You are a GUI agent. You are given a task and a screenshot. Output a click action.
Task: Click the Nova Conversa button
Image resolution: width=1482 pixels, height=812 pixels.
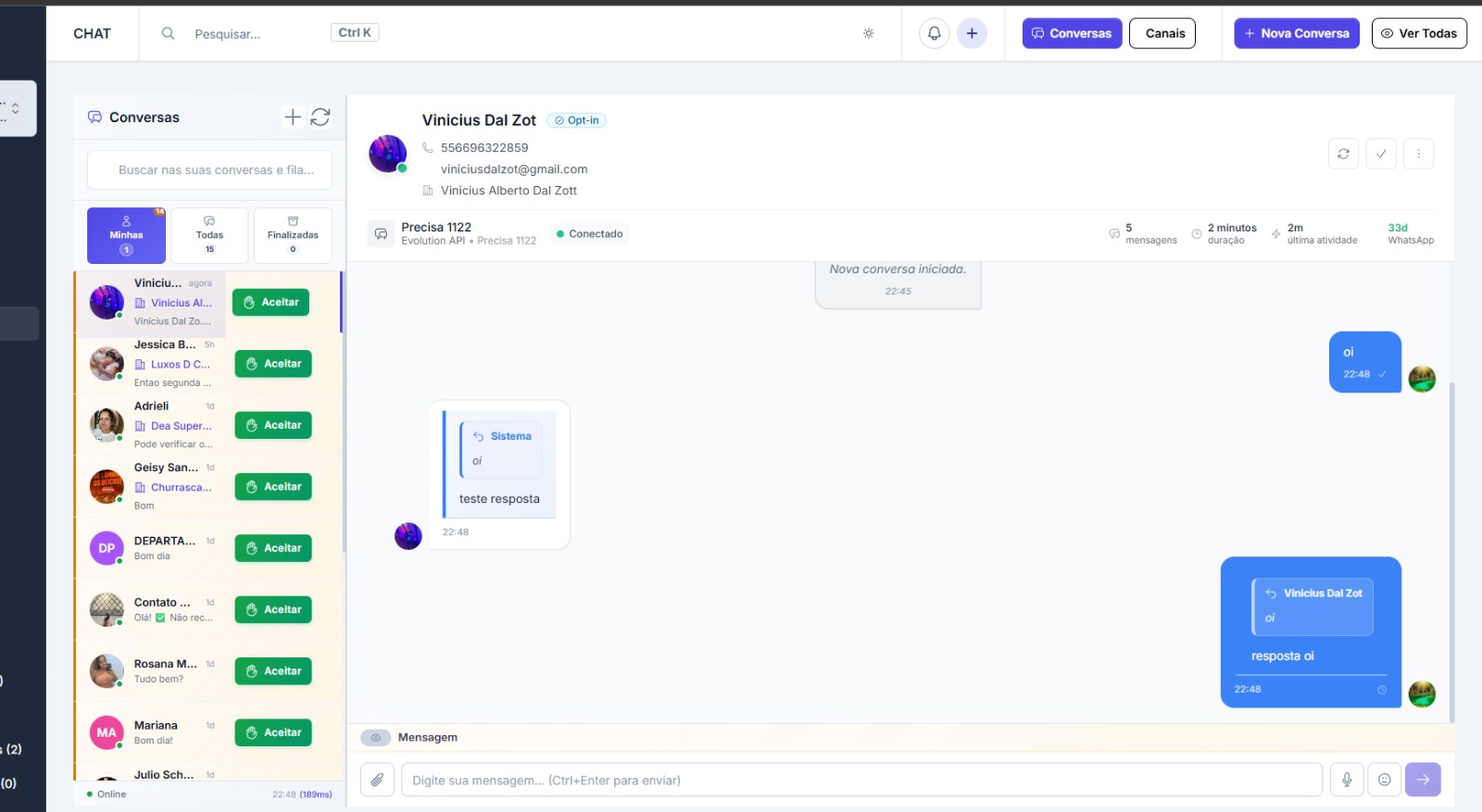[x=1296, y=33]
